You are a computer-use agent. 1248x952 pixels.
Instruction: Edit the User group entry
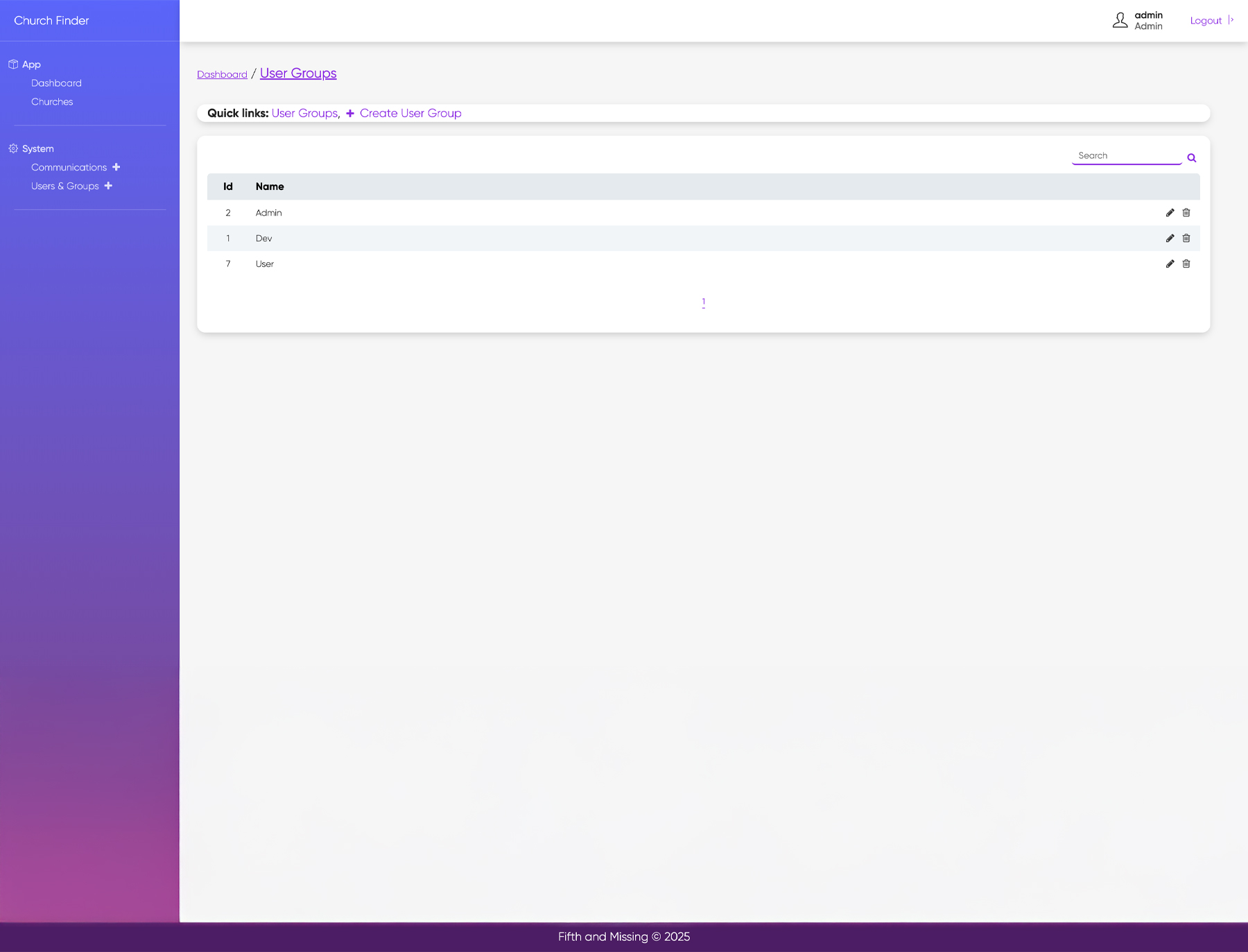click(x=1170, y=263)
